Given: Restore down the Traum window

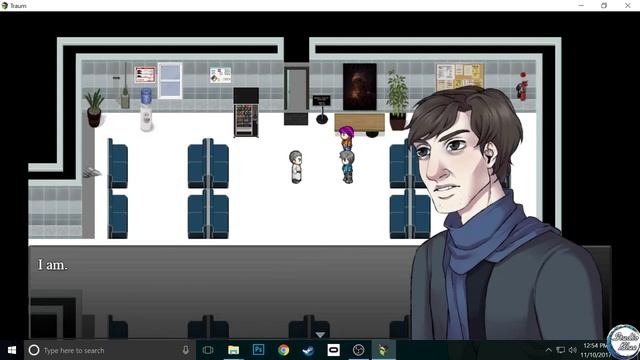Looking at the screenshot, I should tap(604, 6).
